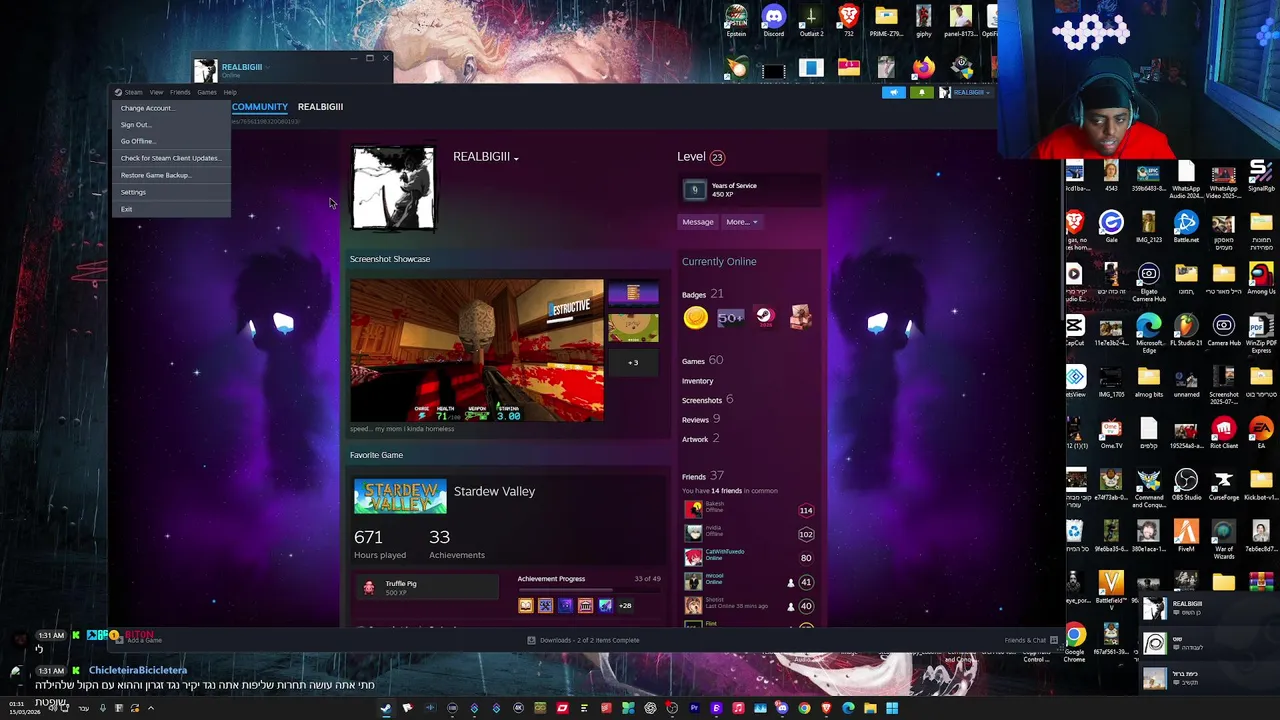This screenshot has height=720, width=1280.
Task: Open the OBS Studio desktop shortcut
Action: tap(1186, 486)
